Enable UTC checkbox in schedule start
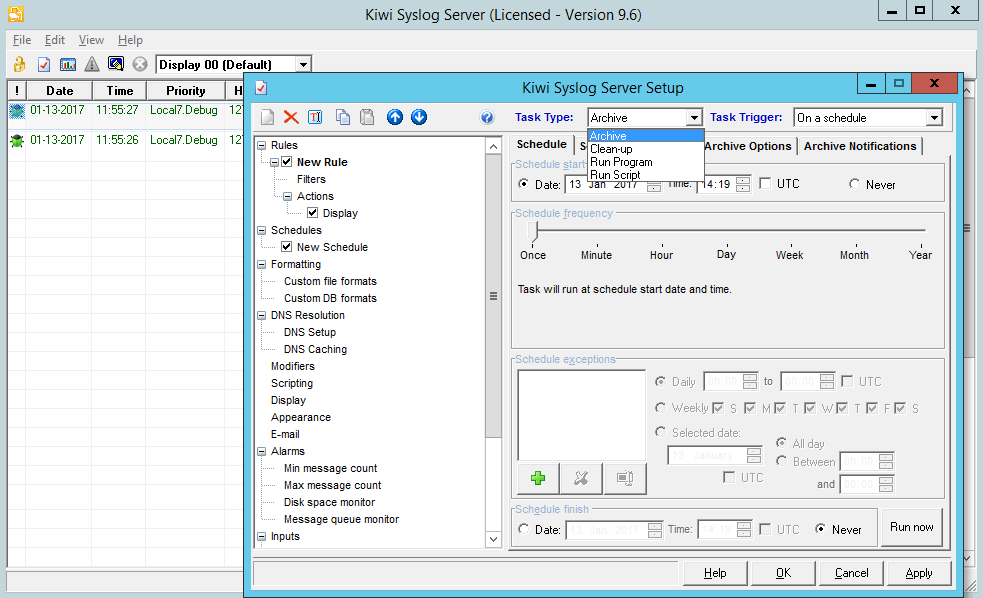This screenshot has height=598, width=983. click(765, 184)
